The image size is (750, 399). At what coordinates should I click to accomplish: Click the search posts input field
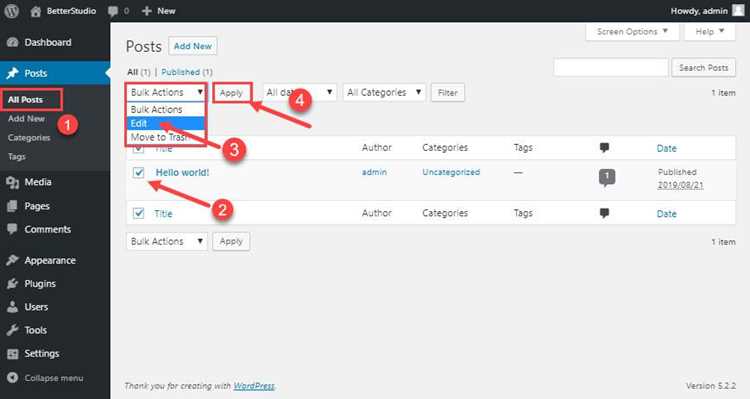611,67
